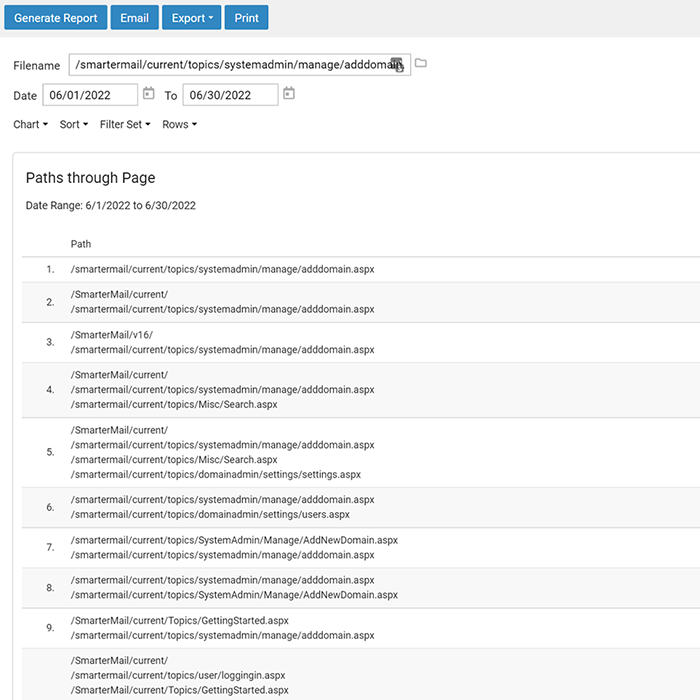Select row 3 containing /SmarterMail/v16/
The image size is (700, 700).
click(x=361, y=342)
